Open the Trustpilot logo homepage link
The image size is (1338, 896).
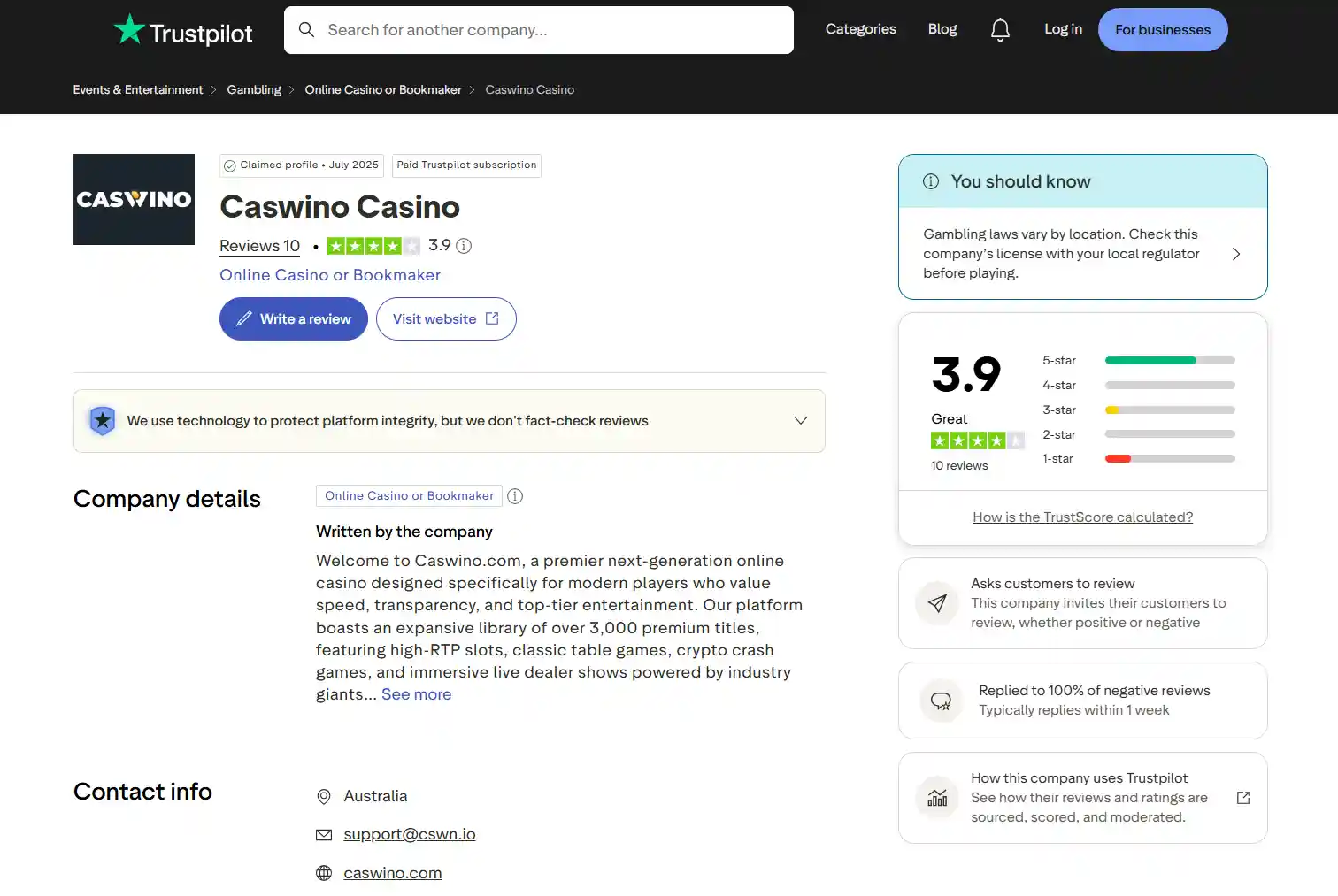(x=183, y=30)
